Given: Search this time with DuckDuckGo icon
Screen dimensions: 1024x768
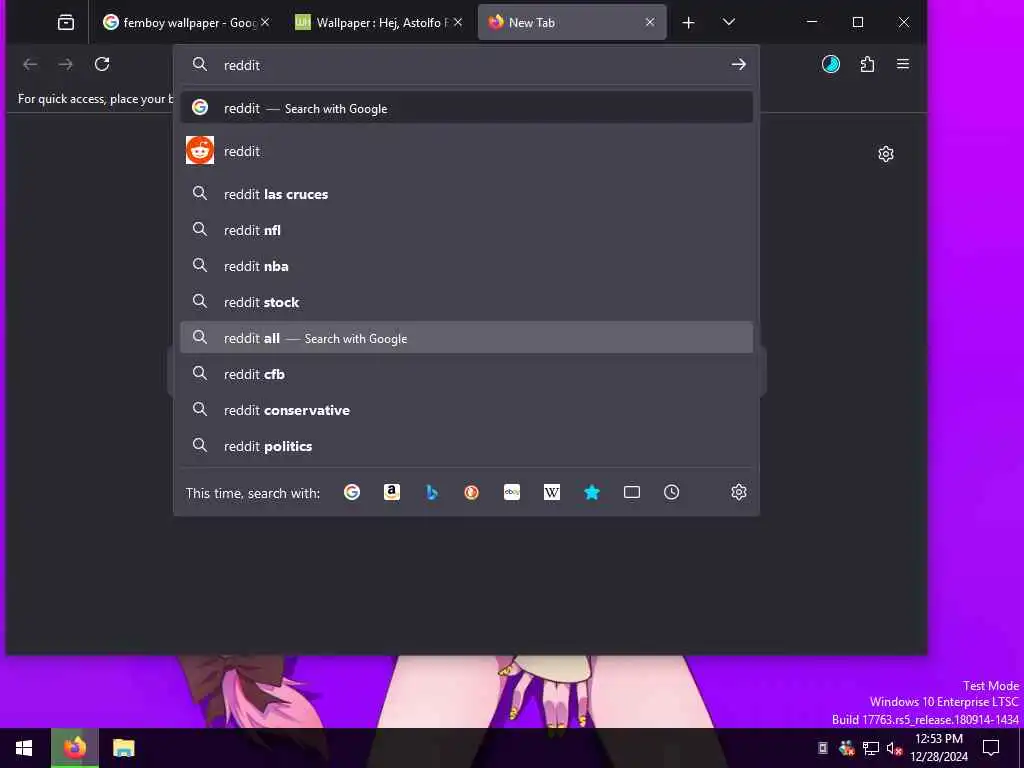Looking at the screenshot, I should pos(472,492).
